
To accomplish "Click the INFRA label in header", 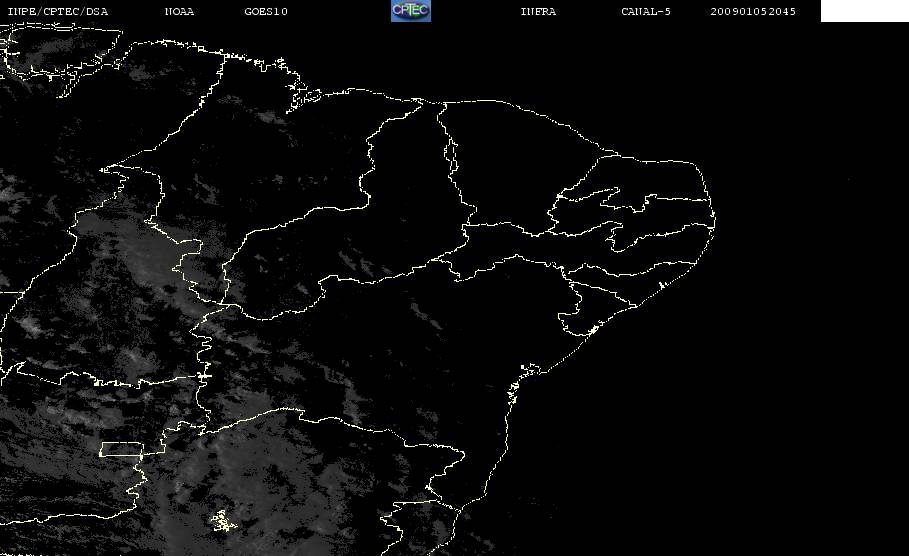I will point(538,12).
